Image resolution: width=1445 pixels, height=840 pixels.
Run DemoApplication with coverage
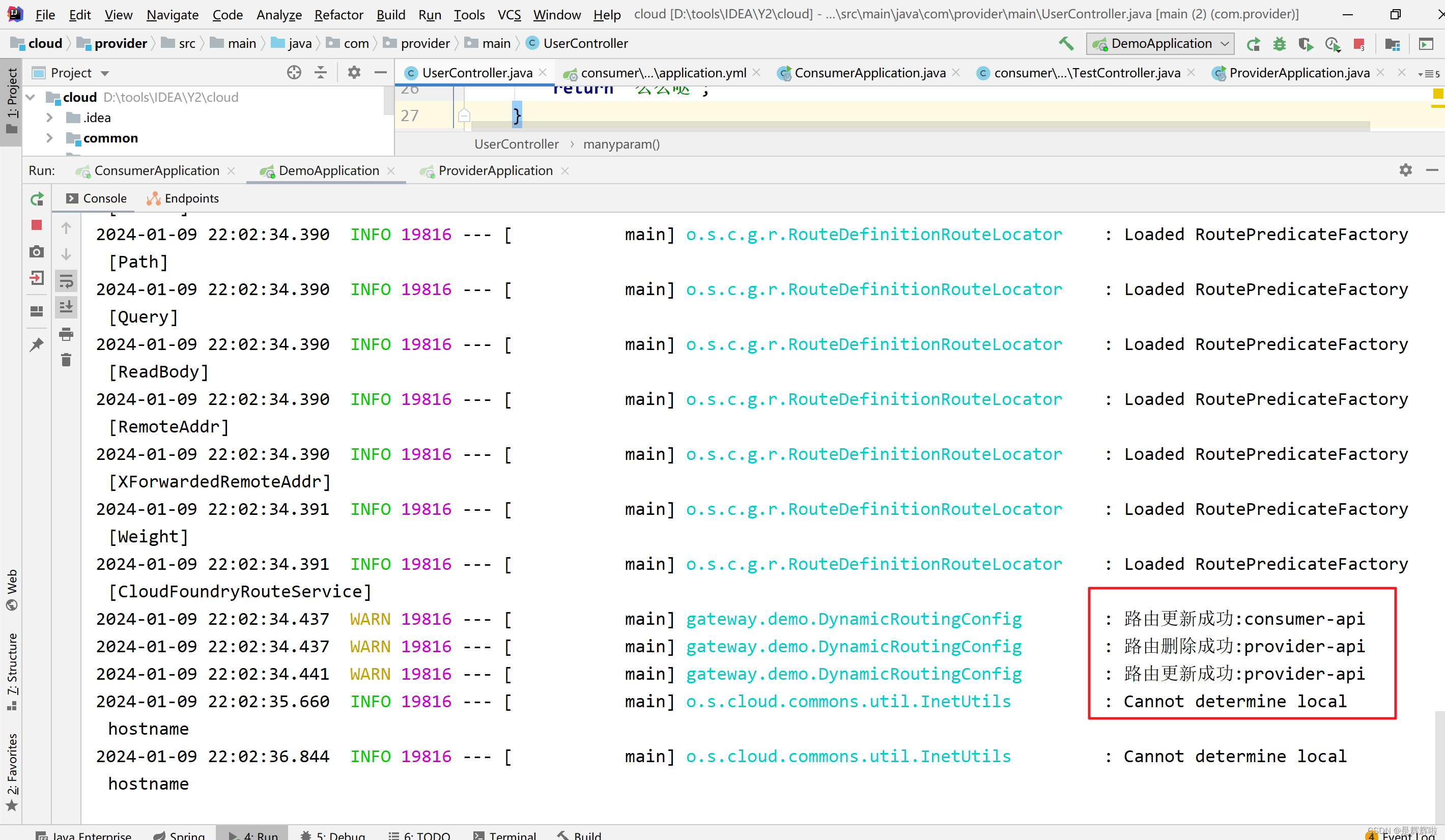pos(1306,44)
